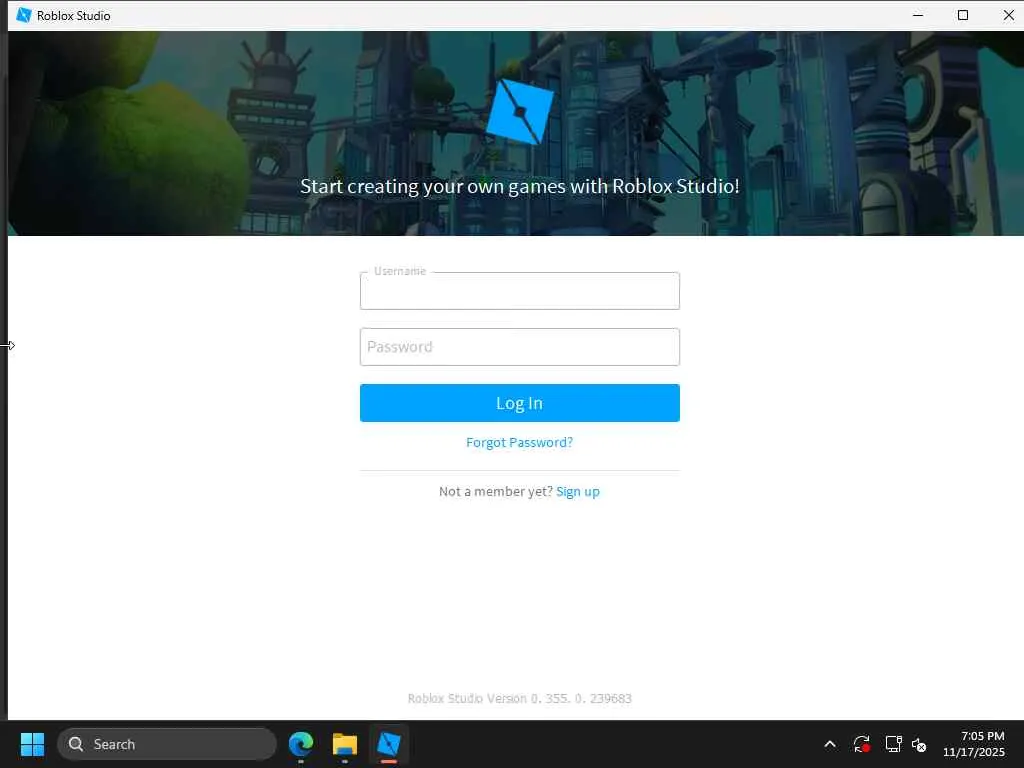The width and height of the screenshot is (1024, 768).
Task: Open the Sign up link
Action: [x=578, y=492]
